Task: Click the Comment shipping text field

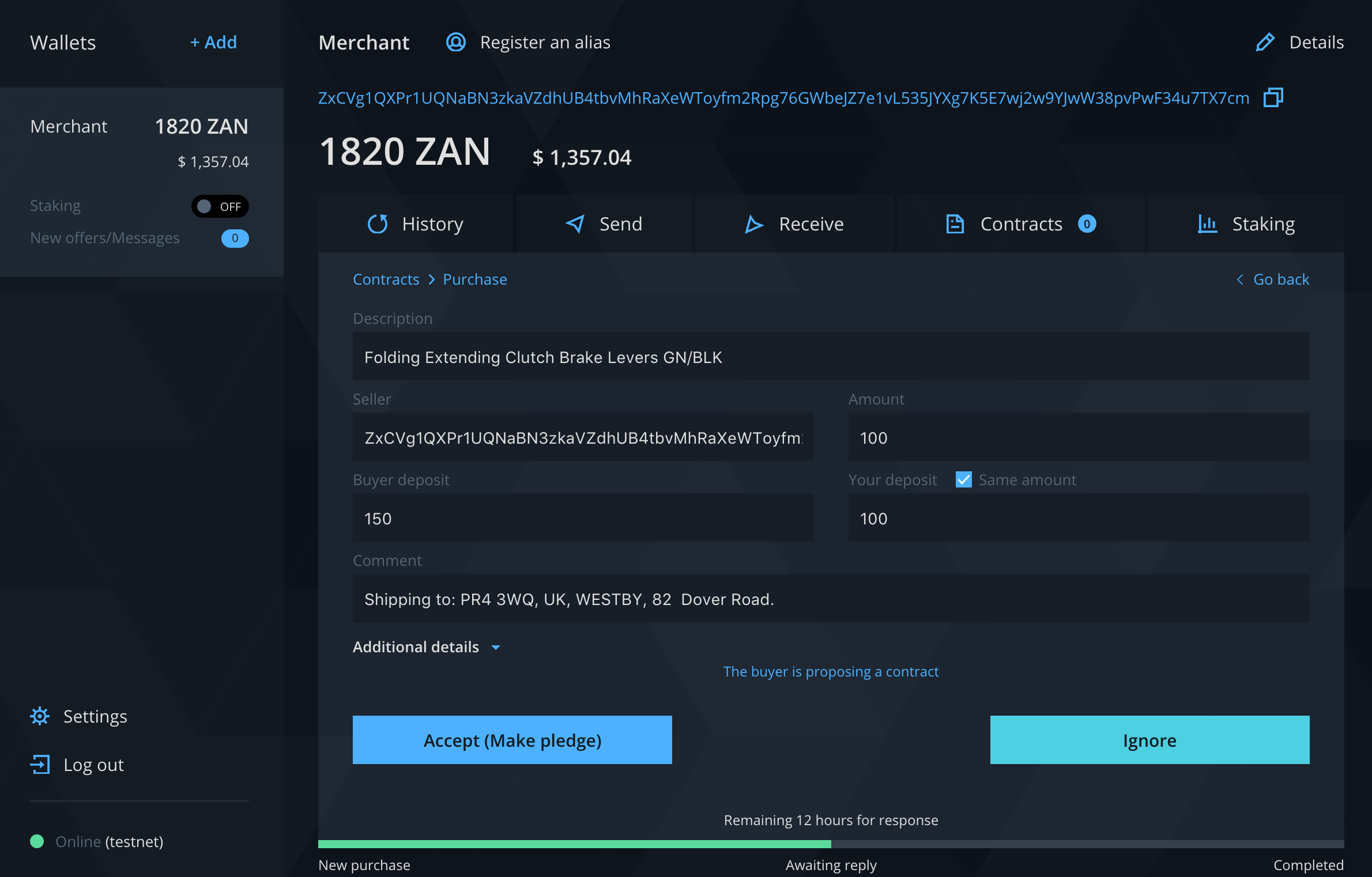Action: pyautogui.click(x=831, y=599)
